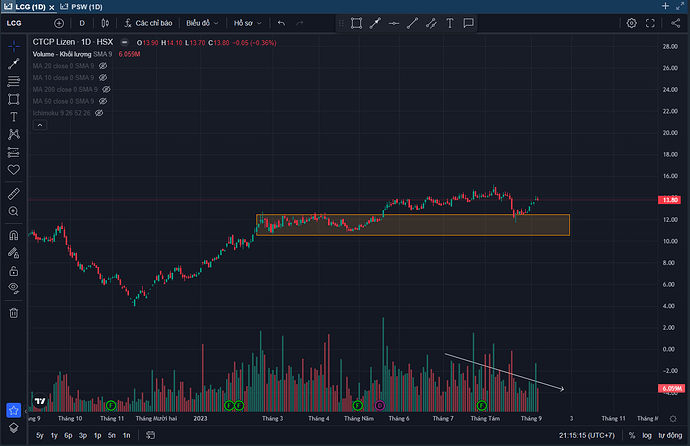Open chart settings gear icon
This screenshot has height=446, width=690.
coord(631,23)
